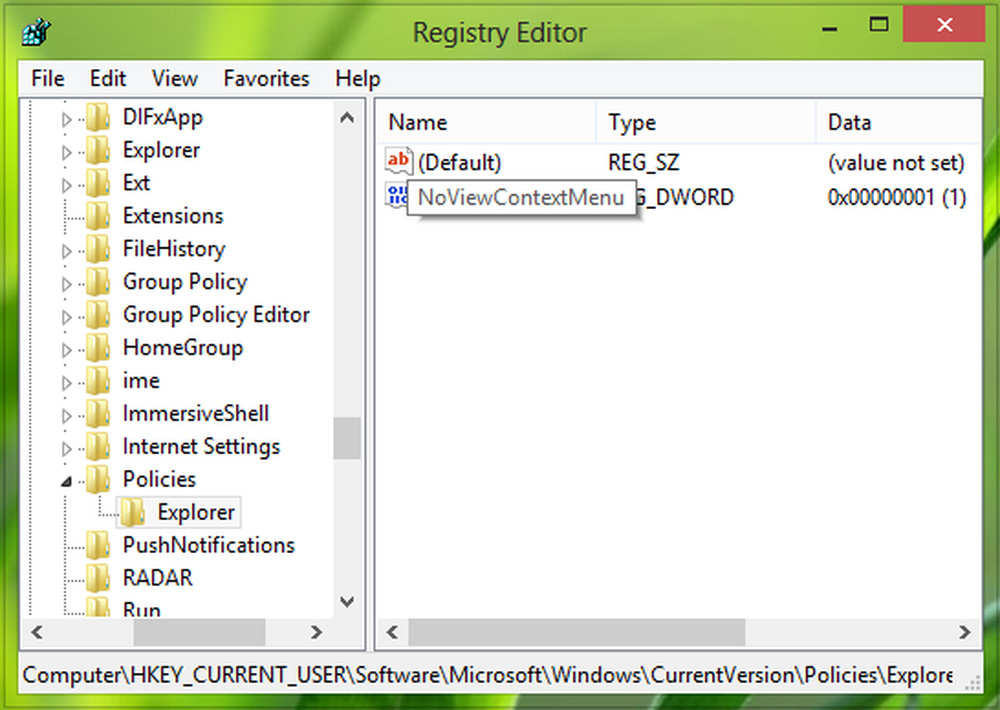1000x710 pixels.
Task: Click the tree pane scroll left arrow
Action: coord(37,632)
